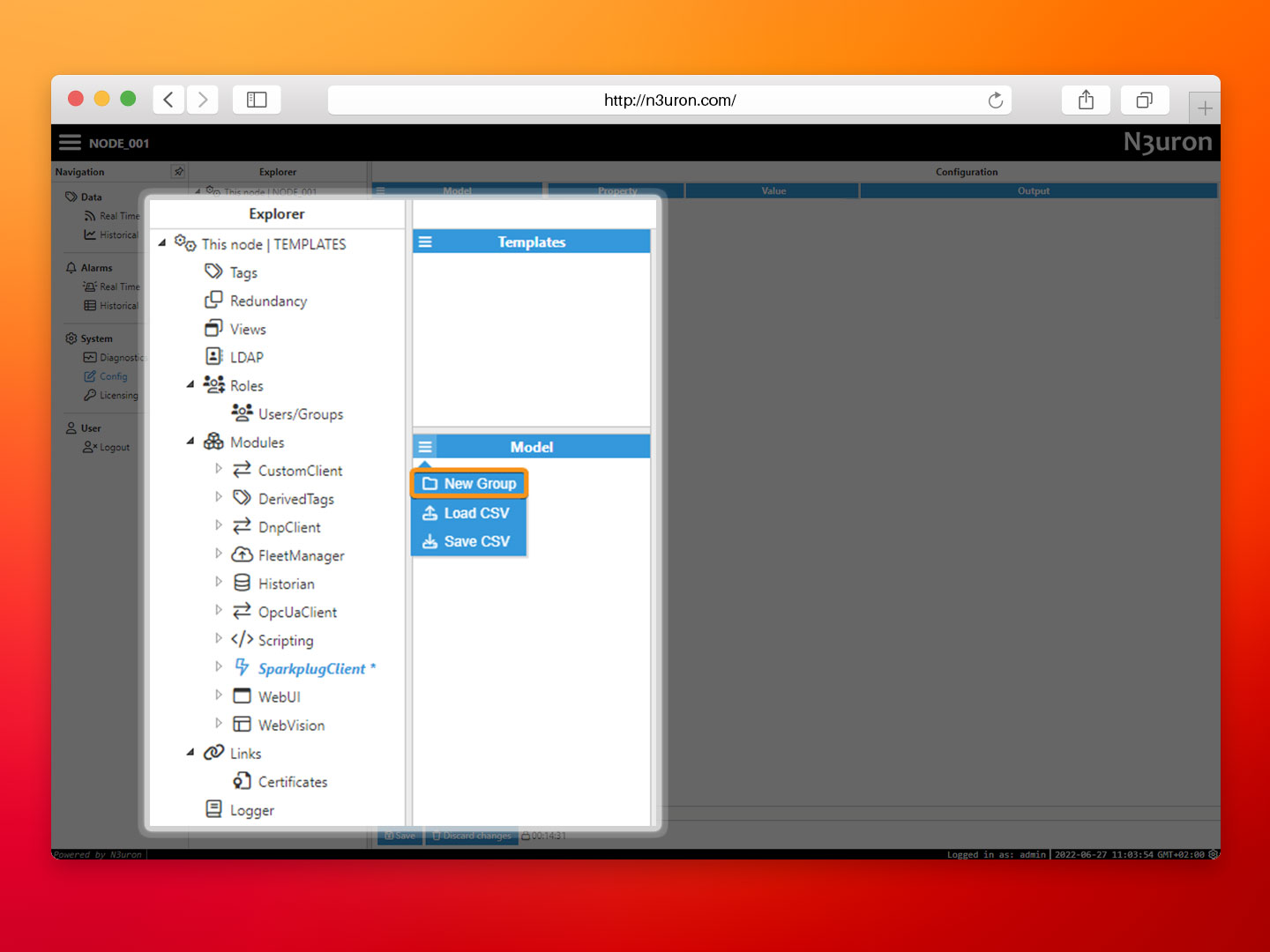Expand the FleetManager module
This screenshot has width=1270, height=952.
(x=219, y=554)
